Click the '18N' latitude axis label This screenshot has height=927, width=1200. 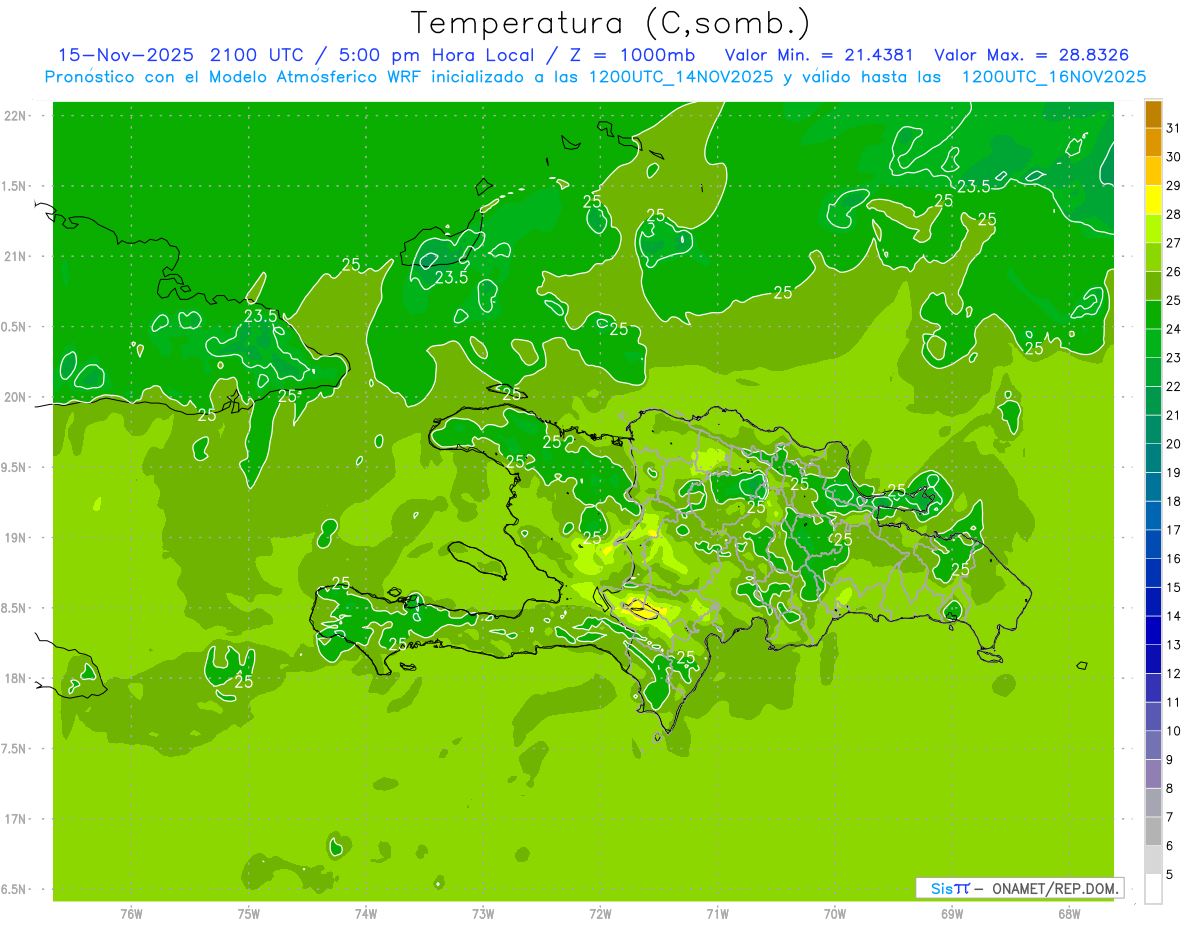point(17,678)
